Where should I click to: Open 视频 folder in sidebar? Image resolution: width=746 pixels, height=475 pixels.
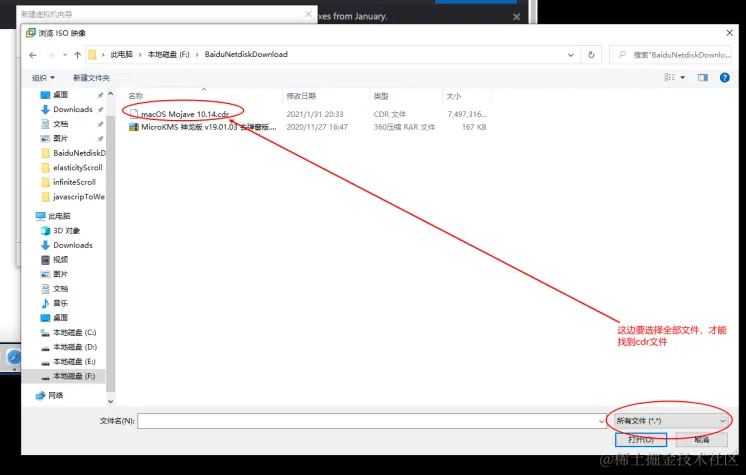tap(60, 260)
